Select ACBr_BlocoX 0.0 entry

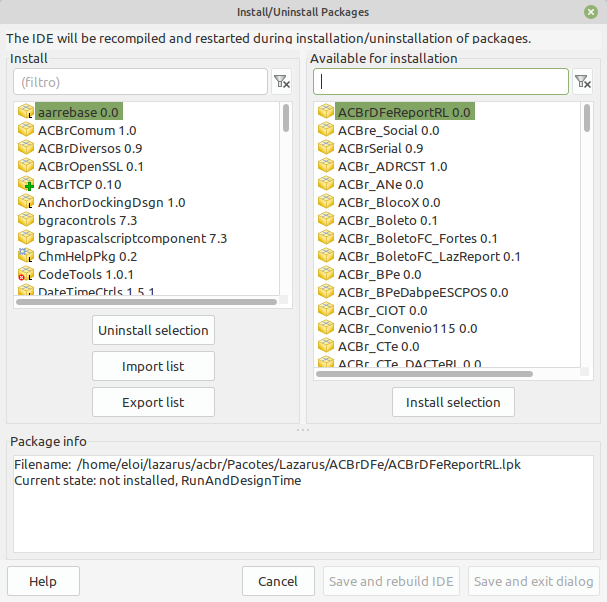[x=389, y=202]
